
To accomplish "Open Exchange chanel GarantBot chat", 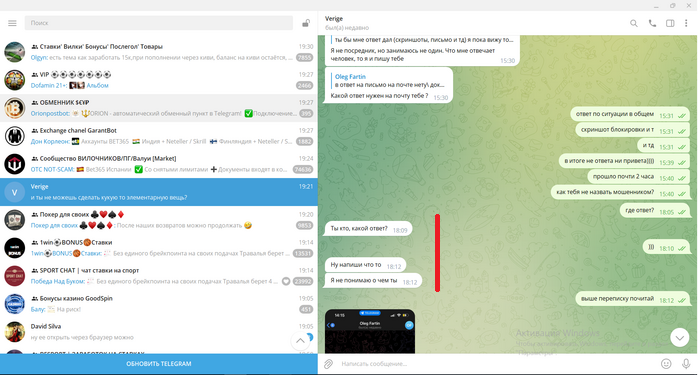I will [x=158, y=136].
